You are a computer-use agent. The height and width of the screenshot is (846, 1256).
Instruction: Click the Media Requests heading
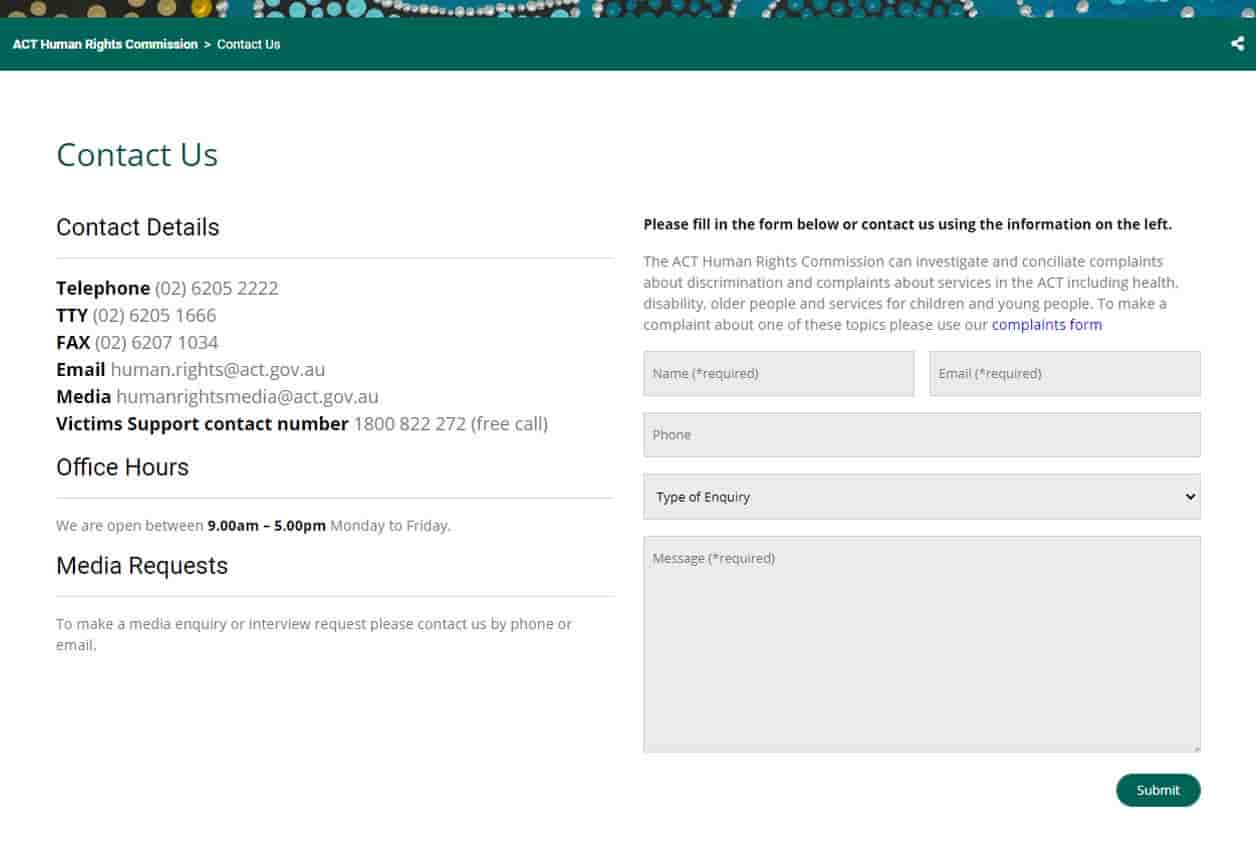click(142, 566)
